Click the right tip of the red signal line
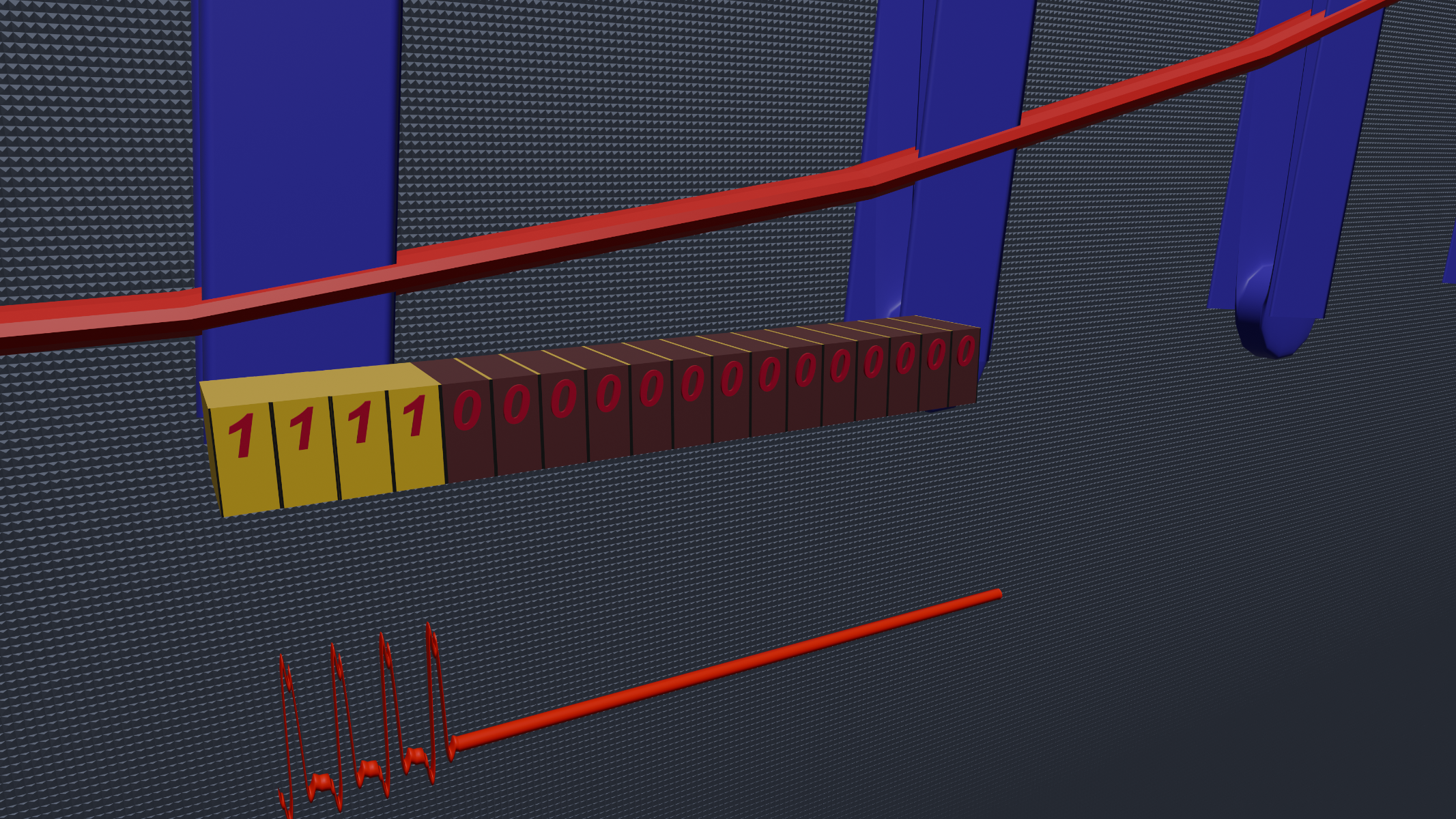This screenshot has height=819, width=1456. point(997,594)
